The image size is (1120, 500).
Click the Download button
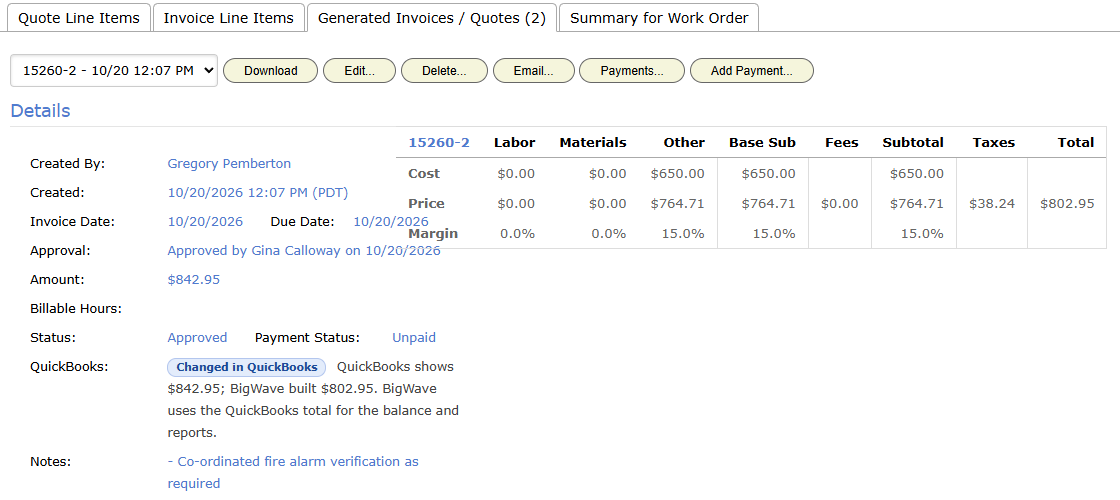(271, 71)
